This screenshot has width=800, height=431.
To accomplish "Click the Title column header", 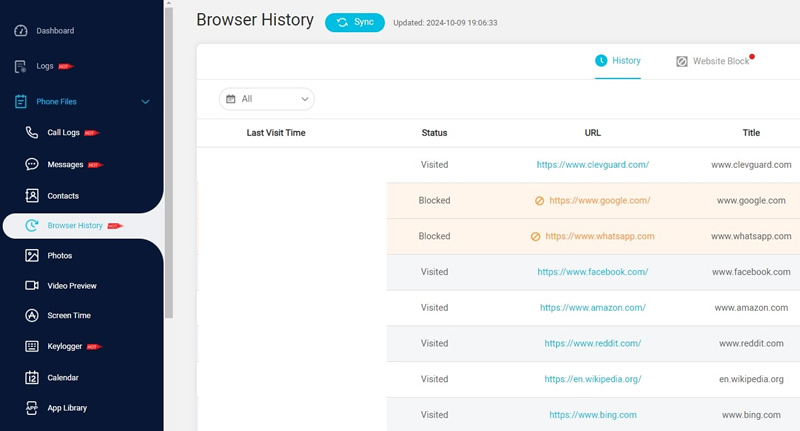I will pos(751,133).
